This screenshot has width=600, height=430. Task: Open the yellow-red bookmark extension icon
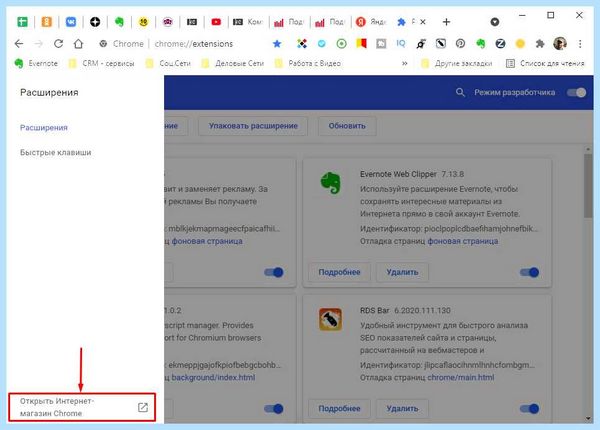click(361, 44)
